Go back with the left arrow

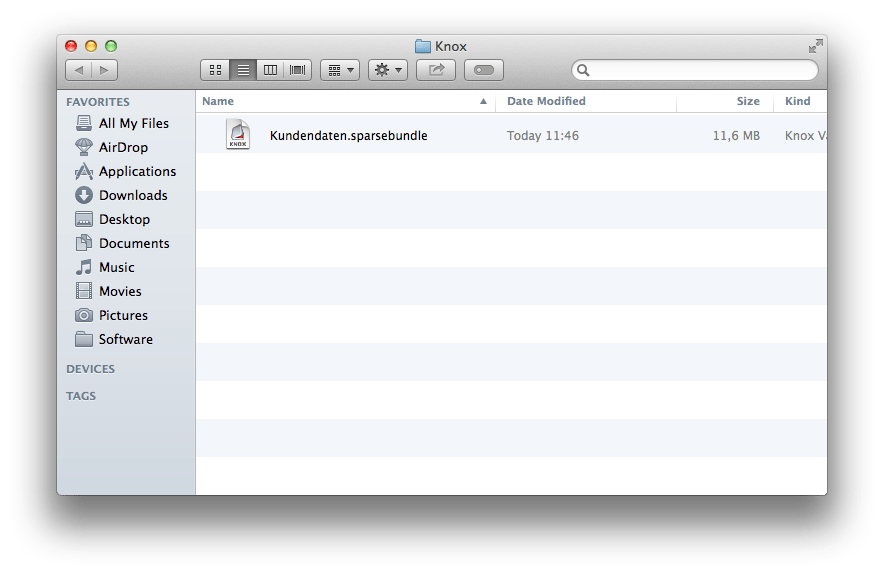pyautogui.click(x=78, y=70)
